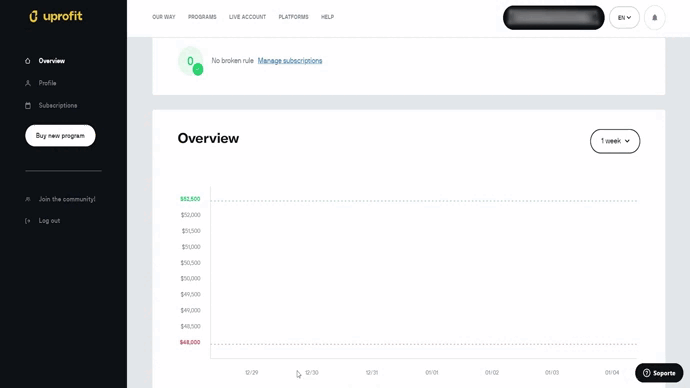The image size is (690, 388).
Task: Click the blurred account button in header
Action: (554, 18)
